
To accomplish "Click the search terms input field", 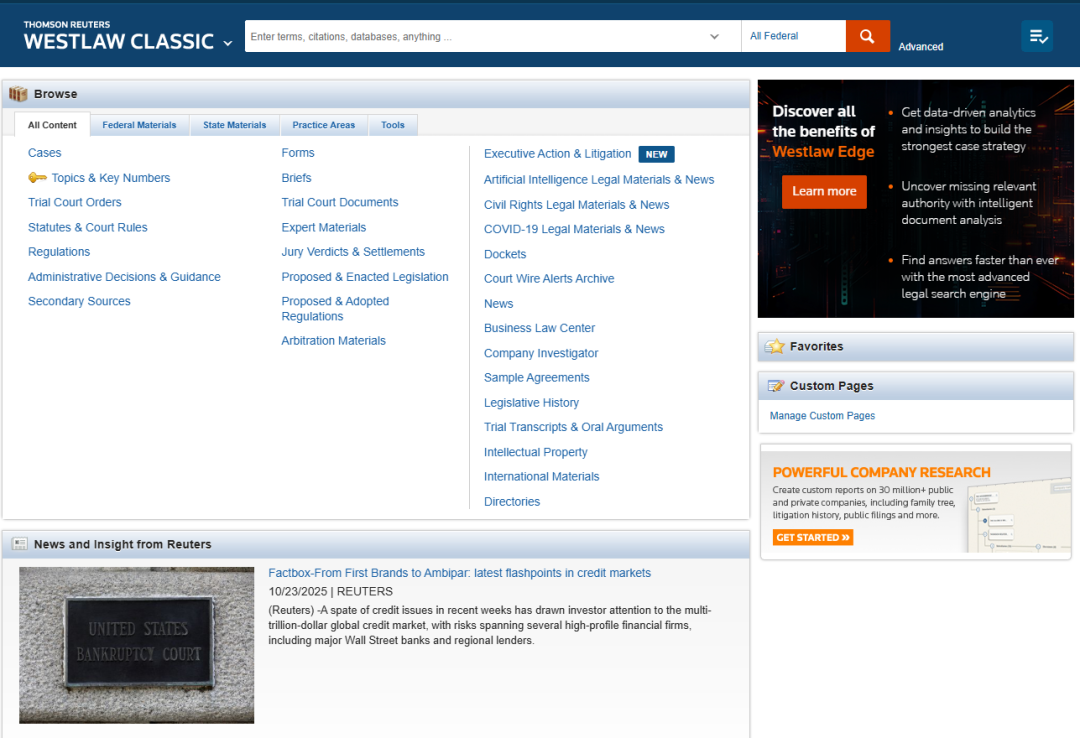I will (x=475, y=36).
